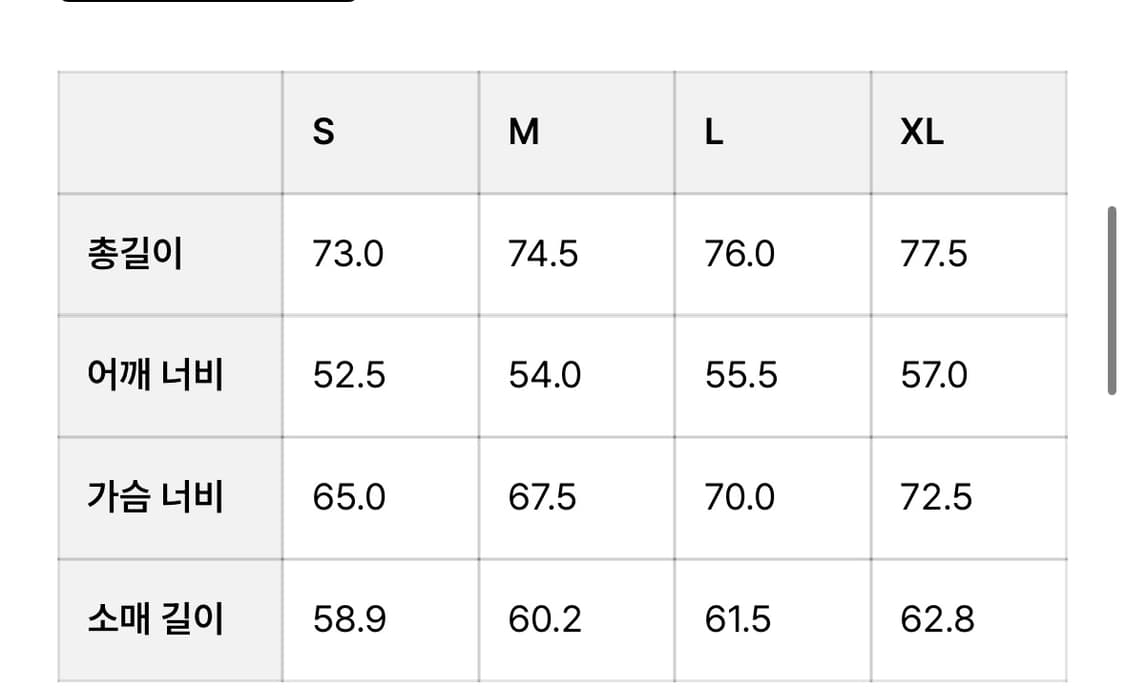
Task: Click the S size column header
Action: point(324,132)
